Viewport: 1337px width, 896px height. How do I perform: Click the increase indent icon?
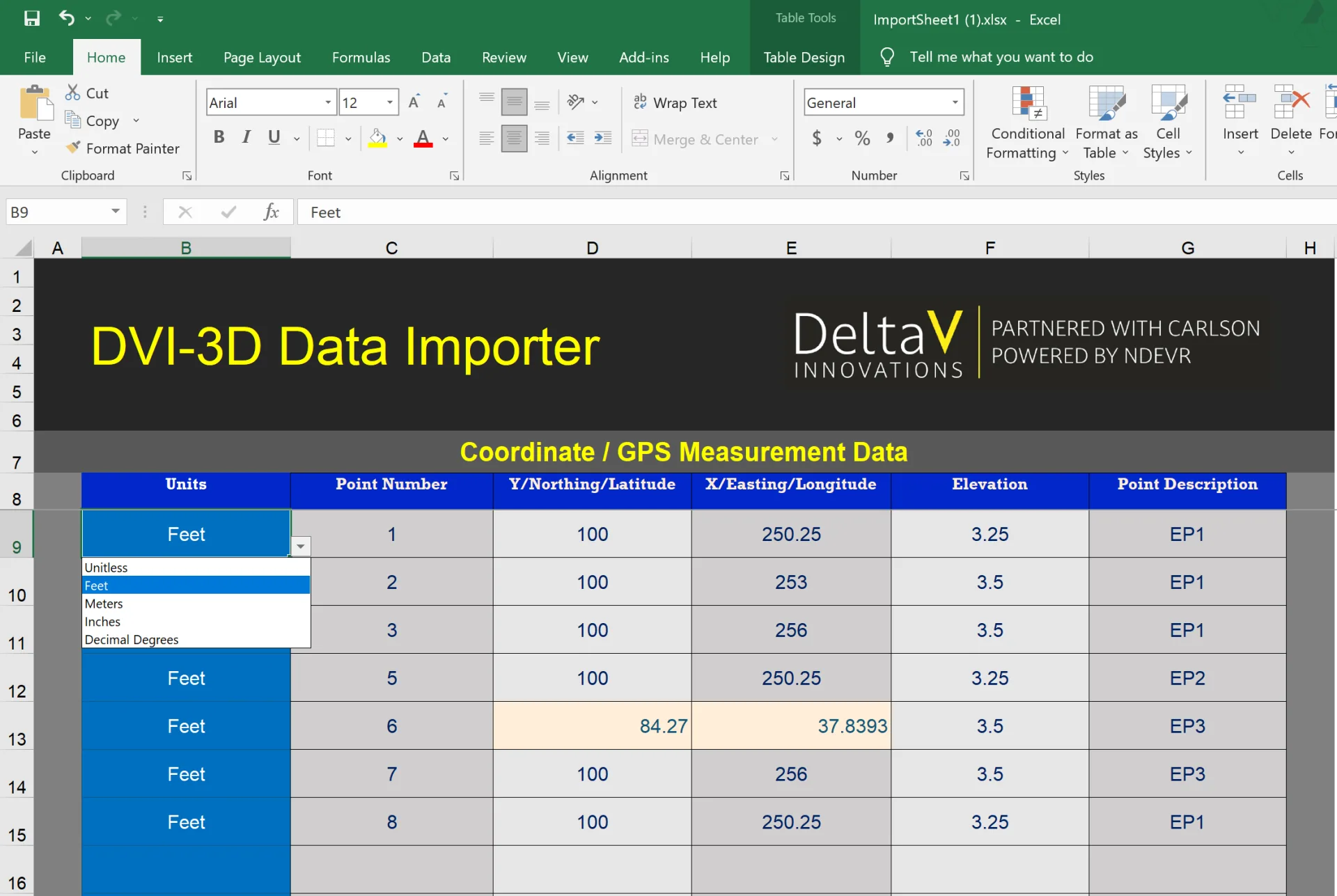(x=603, y=138)
